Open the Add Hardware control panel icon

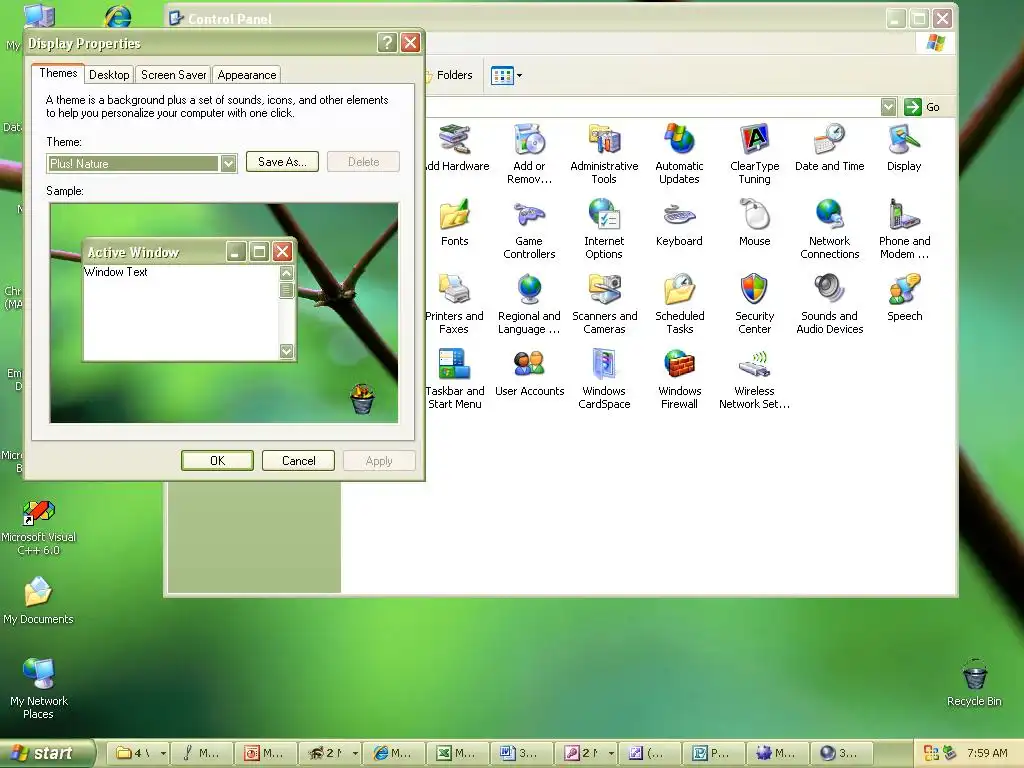tap(456, 148)
